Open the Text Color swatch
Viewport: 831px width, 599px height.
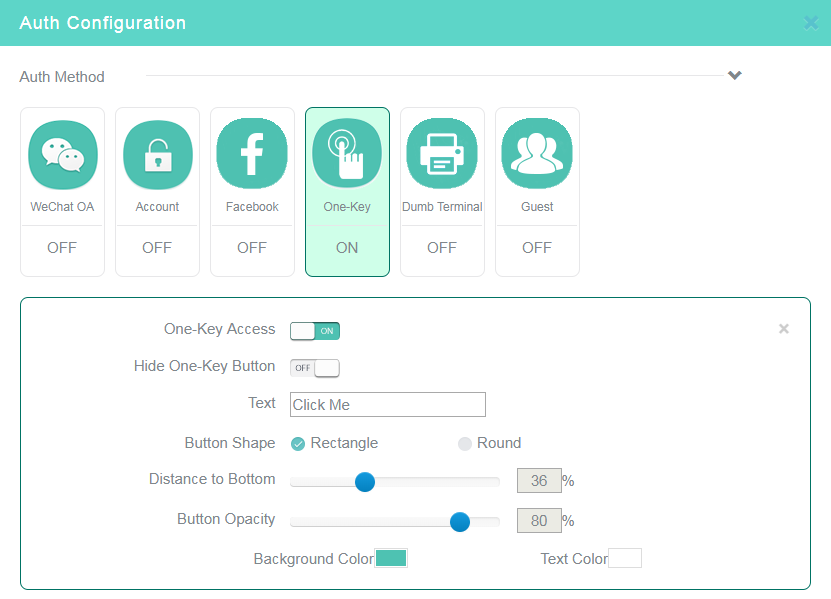pyautogui.click(x=625, y=558)
